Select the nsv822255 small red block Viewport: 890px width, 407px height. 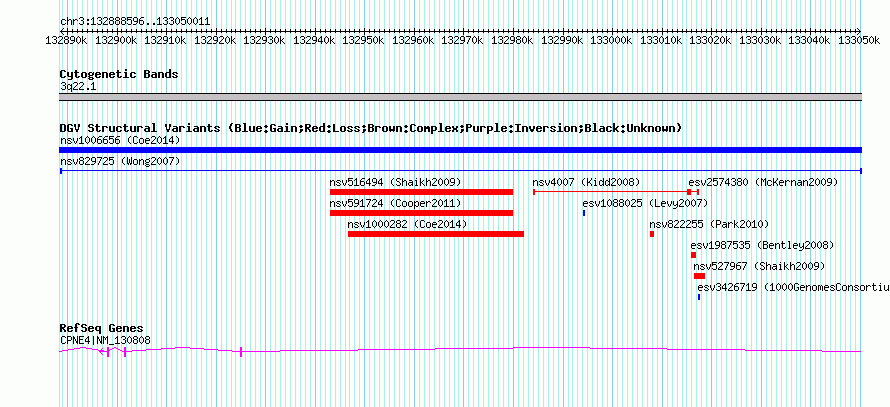point(652,234)
